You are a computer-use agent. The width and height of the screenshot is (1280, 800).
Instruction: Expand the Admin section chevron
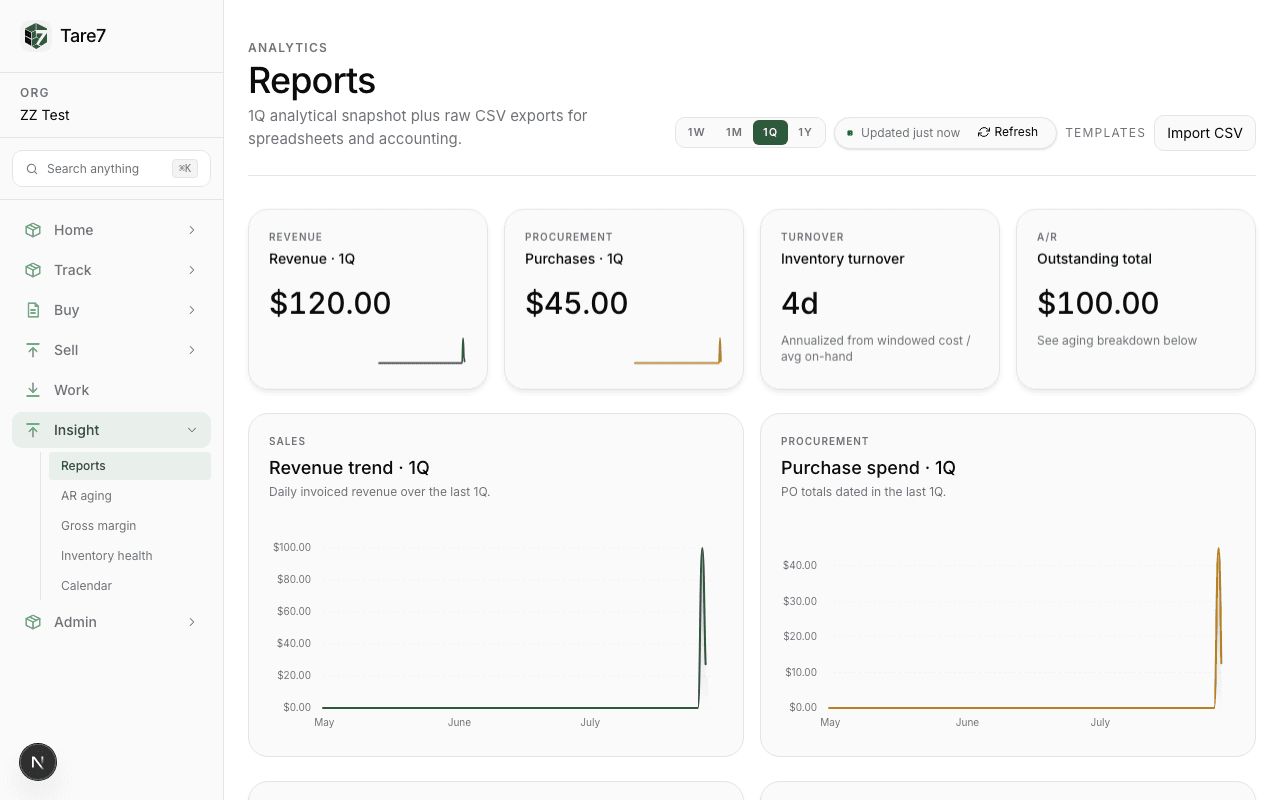tap(191, 622)
